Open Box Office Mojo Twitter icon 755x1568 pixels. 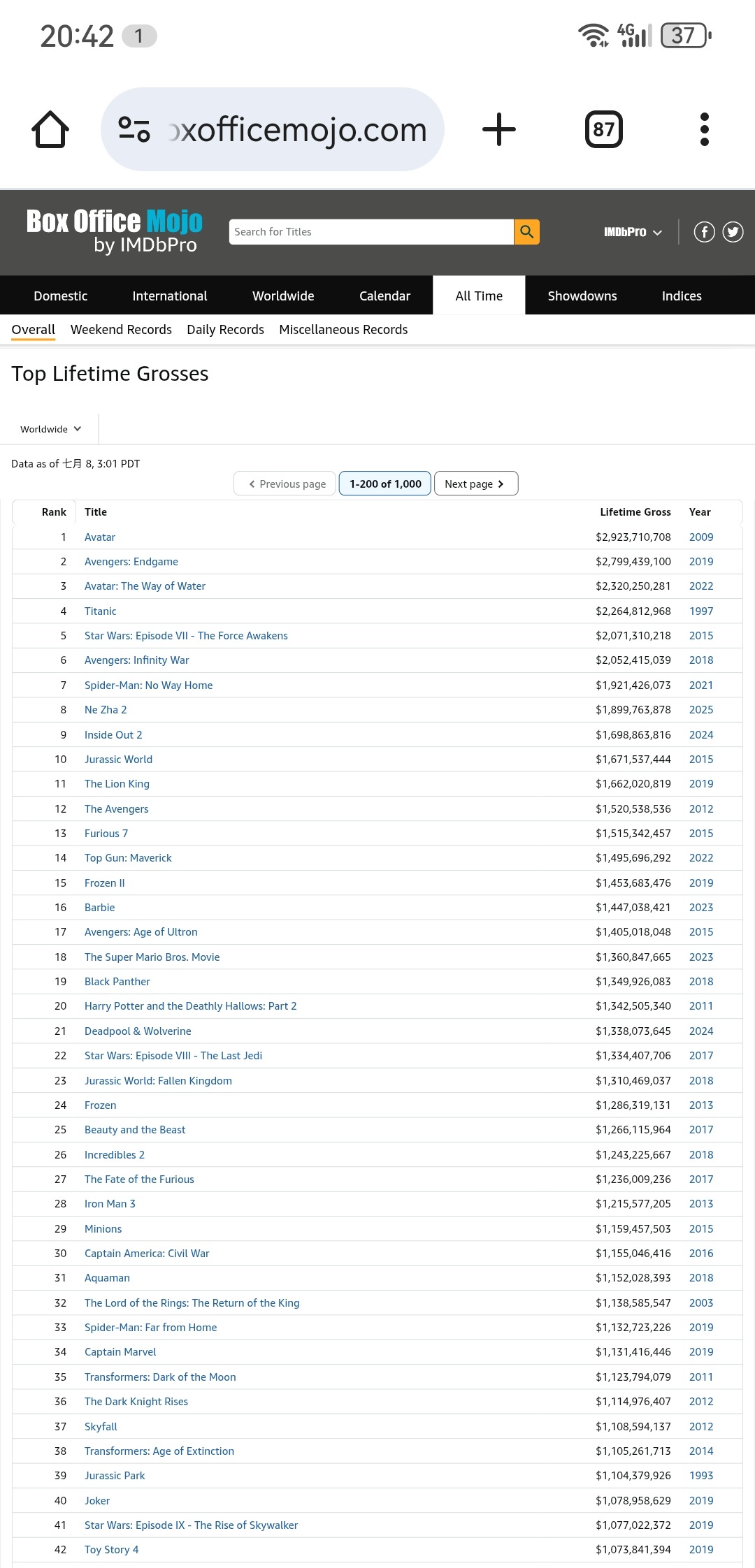click(733, 232)
